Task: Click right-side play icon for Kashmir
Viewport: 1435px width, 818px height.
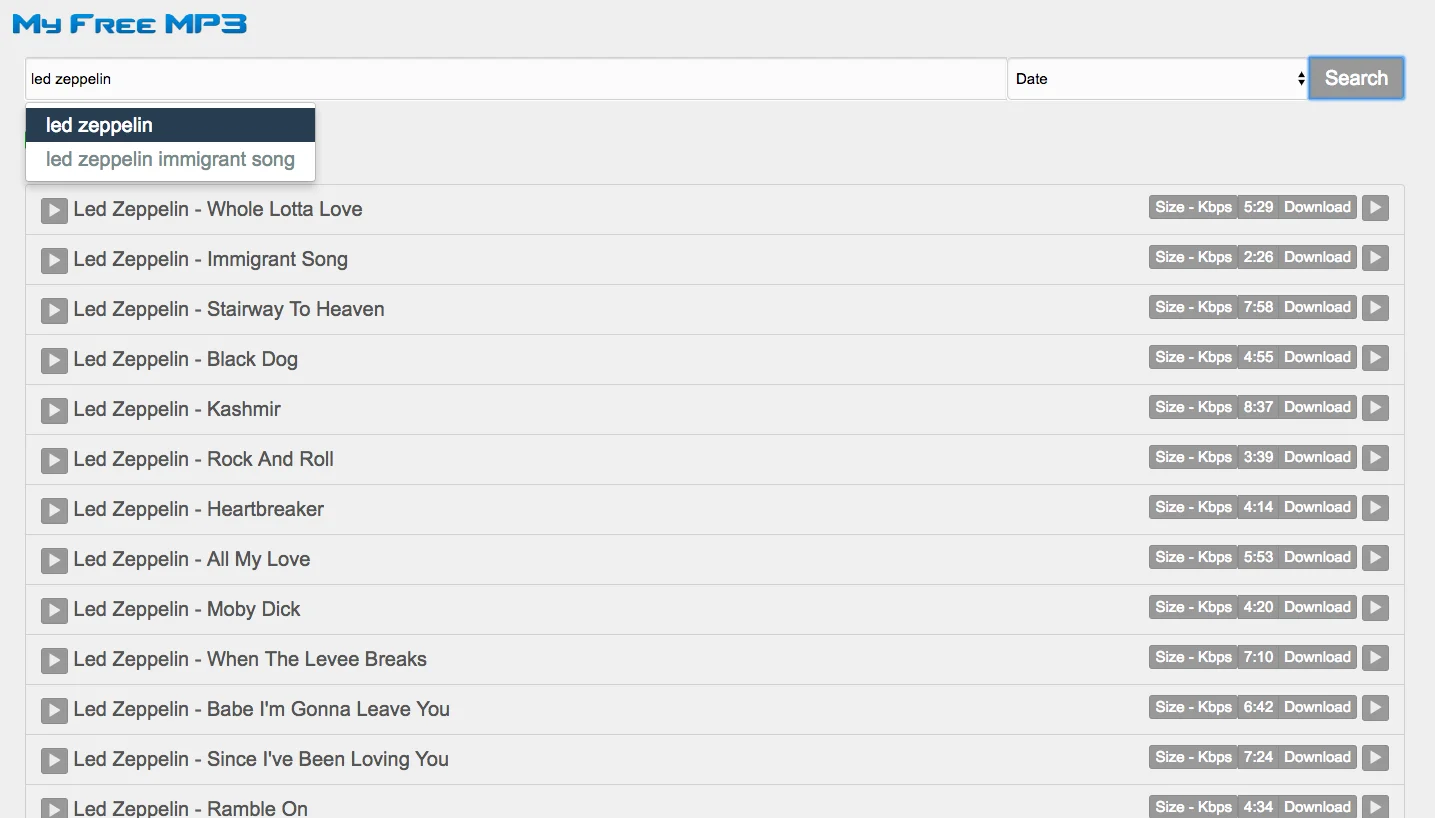Action: pos(1376,407)
